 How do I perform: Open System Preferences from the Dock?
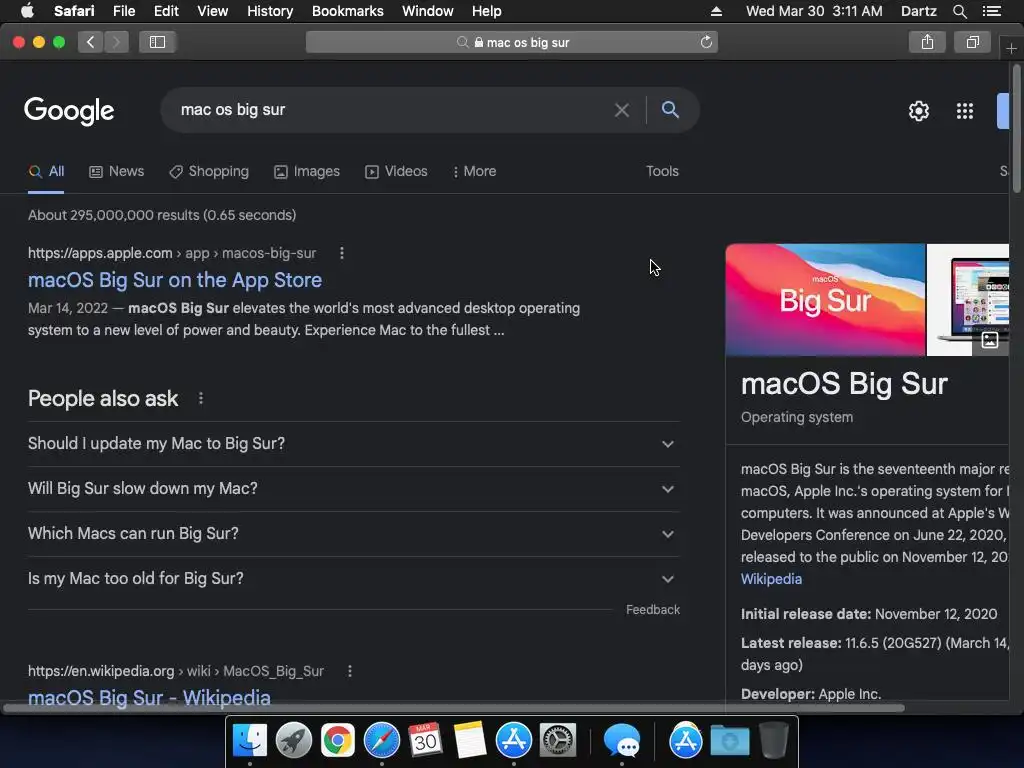coord(558,741)
